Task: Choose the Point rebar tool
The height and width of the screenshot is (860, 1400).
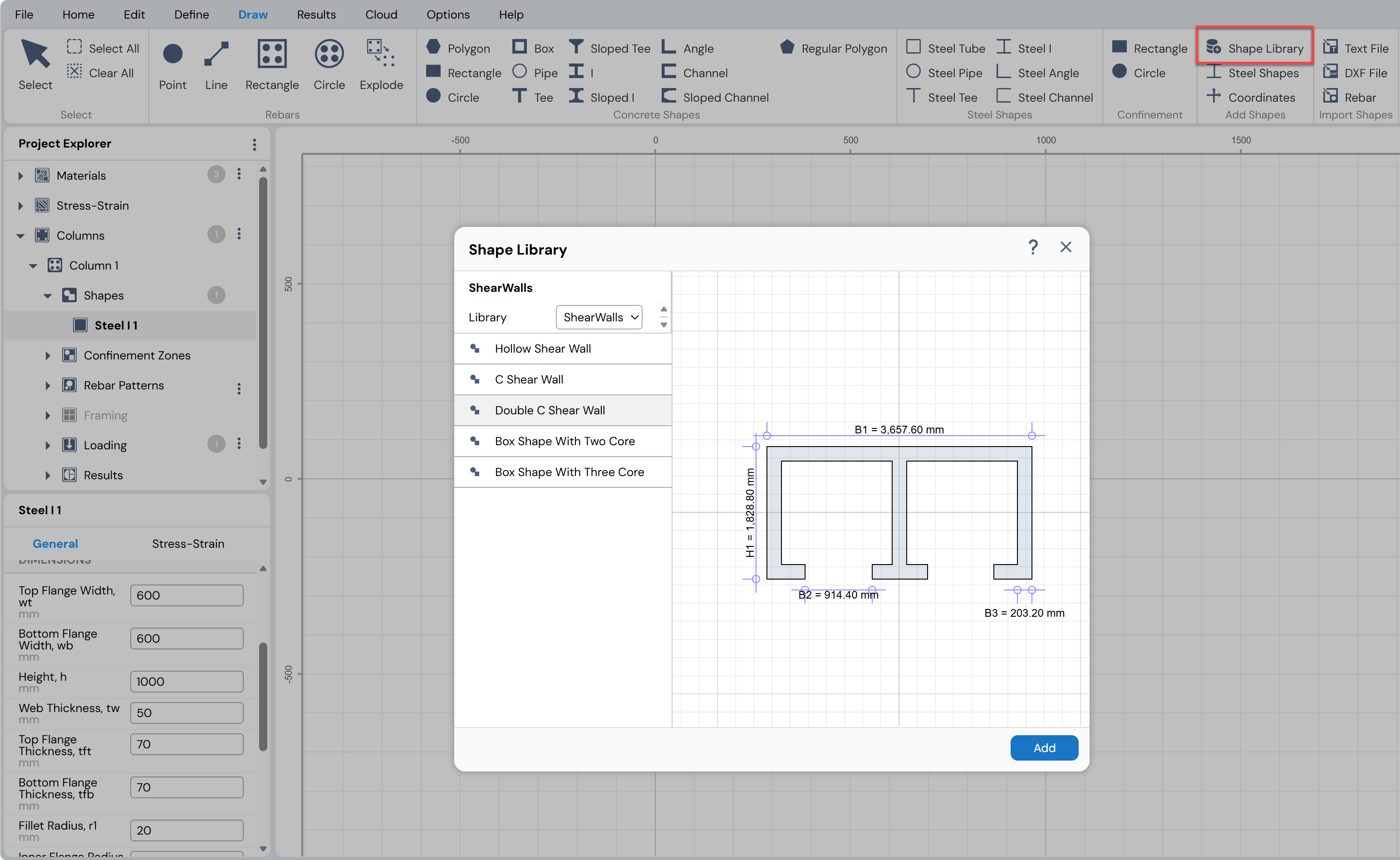Action: point(172,64)
